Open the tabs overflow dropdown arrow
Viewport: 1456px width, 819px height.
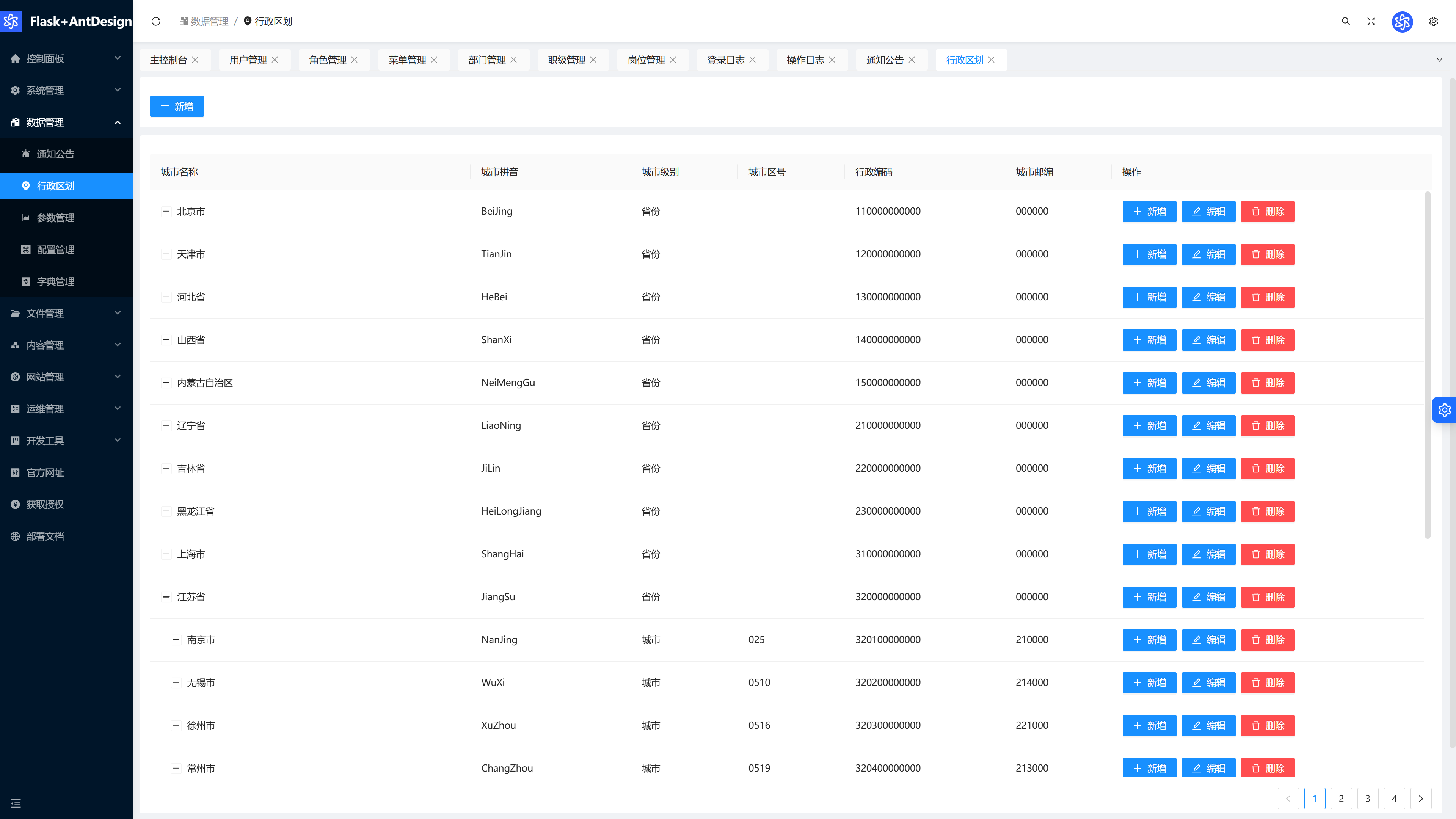pyautogui.click(x=1440, y=60)
